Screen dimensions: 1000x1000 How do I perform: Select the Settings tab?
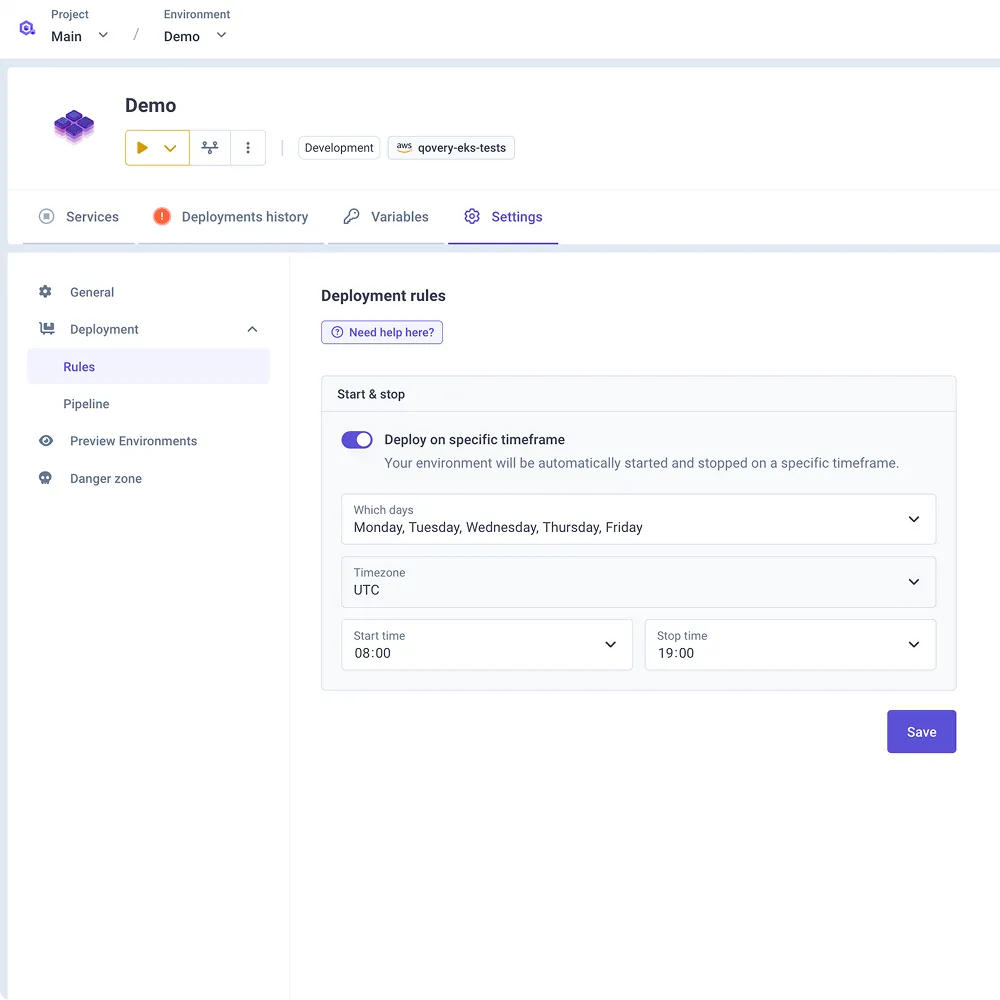pos(503,217)
